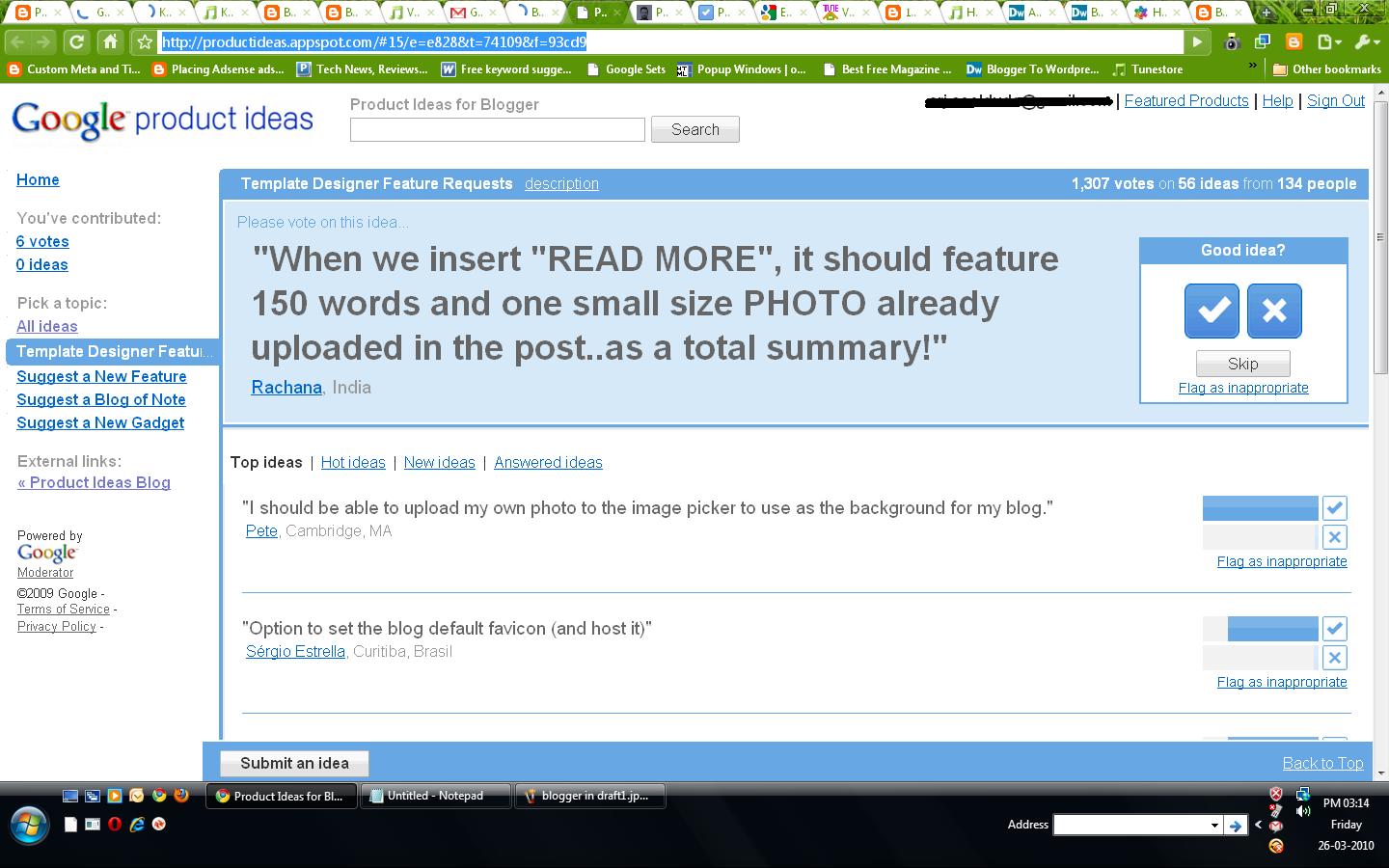Image resolution: width=1389 pixels, height=868 pixels.
Task: Click the large X to vote against idea
Action: point(1274,311)
